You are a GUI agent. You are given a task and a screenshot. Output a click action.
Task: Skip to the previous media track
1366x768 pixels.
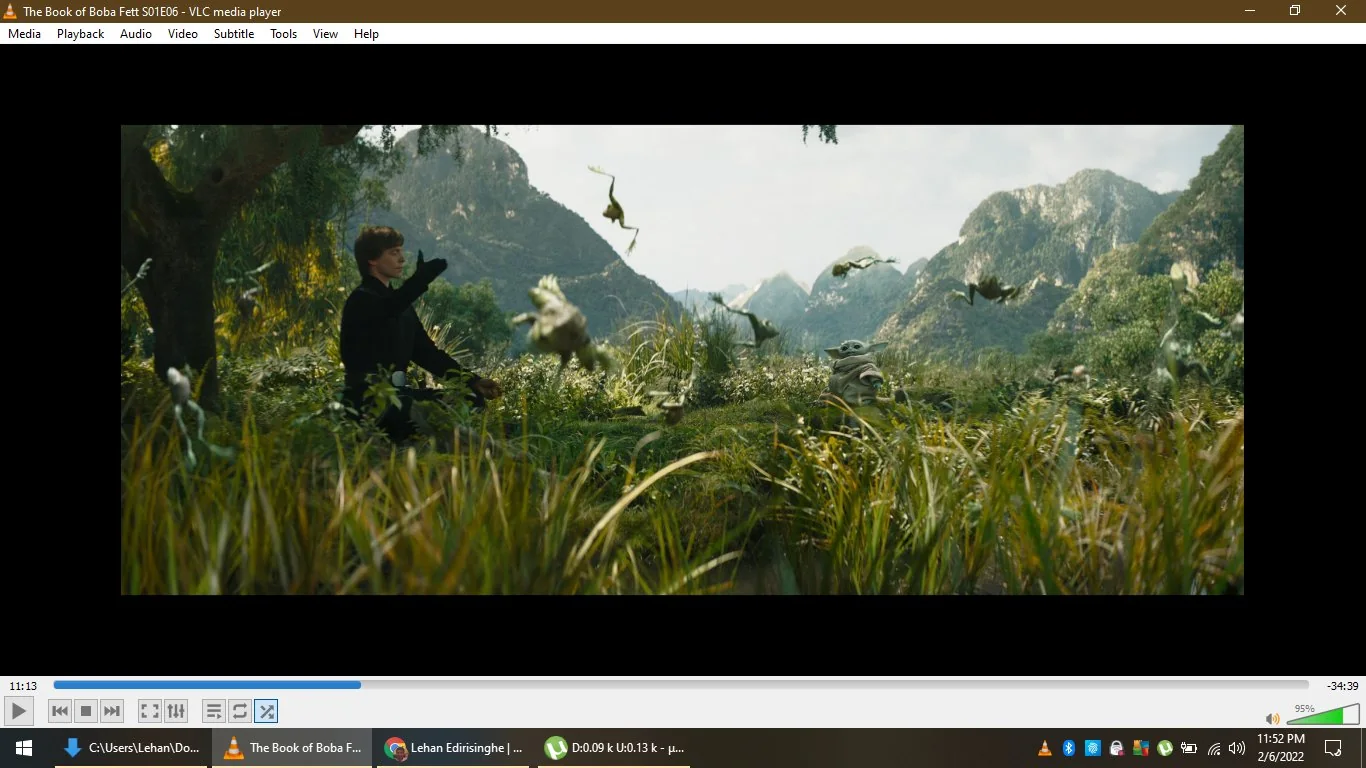tap(60, 711)
